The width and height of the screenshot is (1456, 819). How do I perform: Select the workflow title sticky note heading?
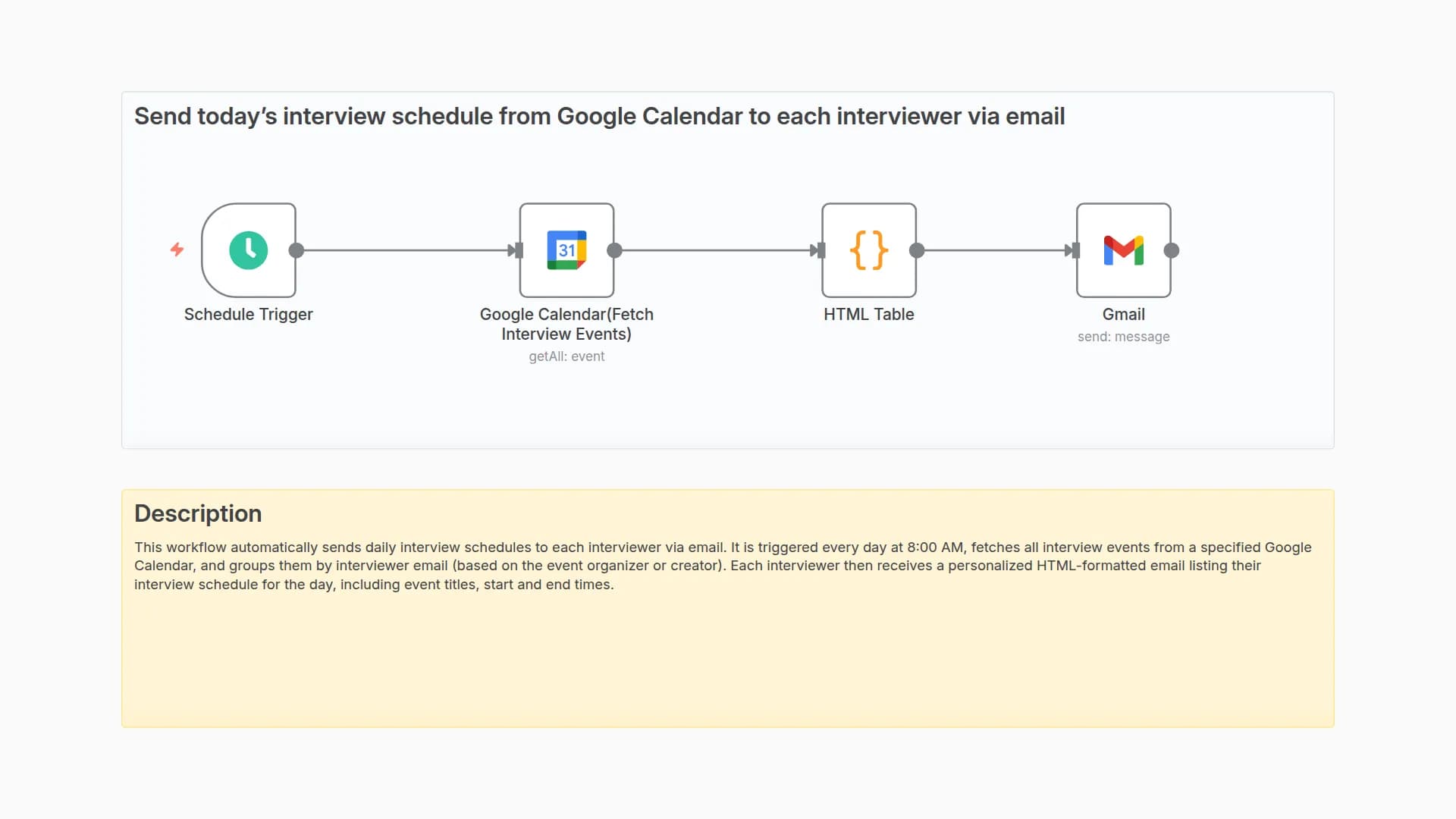click(599, 116)
